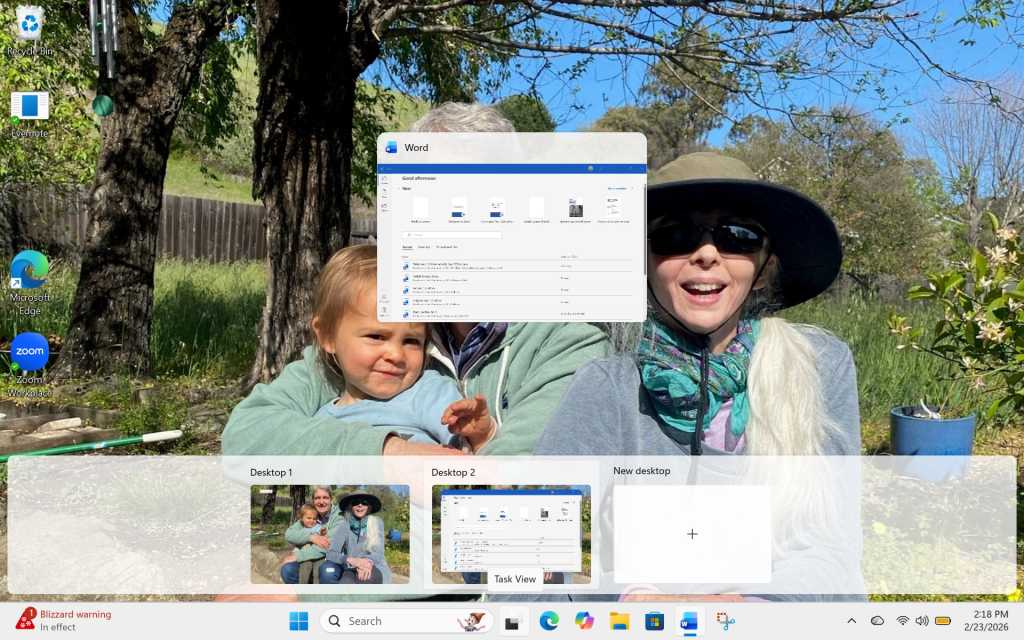
Task: Mute audio via the speaker tray icon
Action: click(922, 620)
